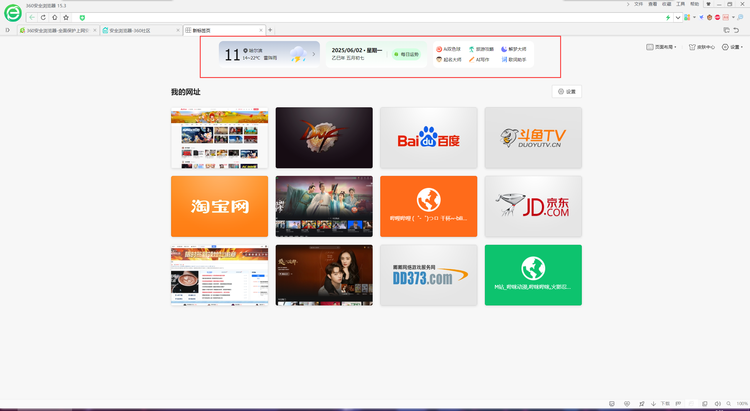Open the 淘宝网 site tile
Screen dimensions: 750x411
pos(219,206)
